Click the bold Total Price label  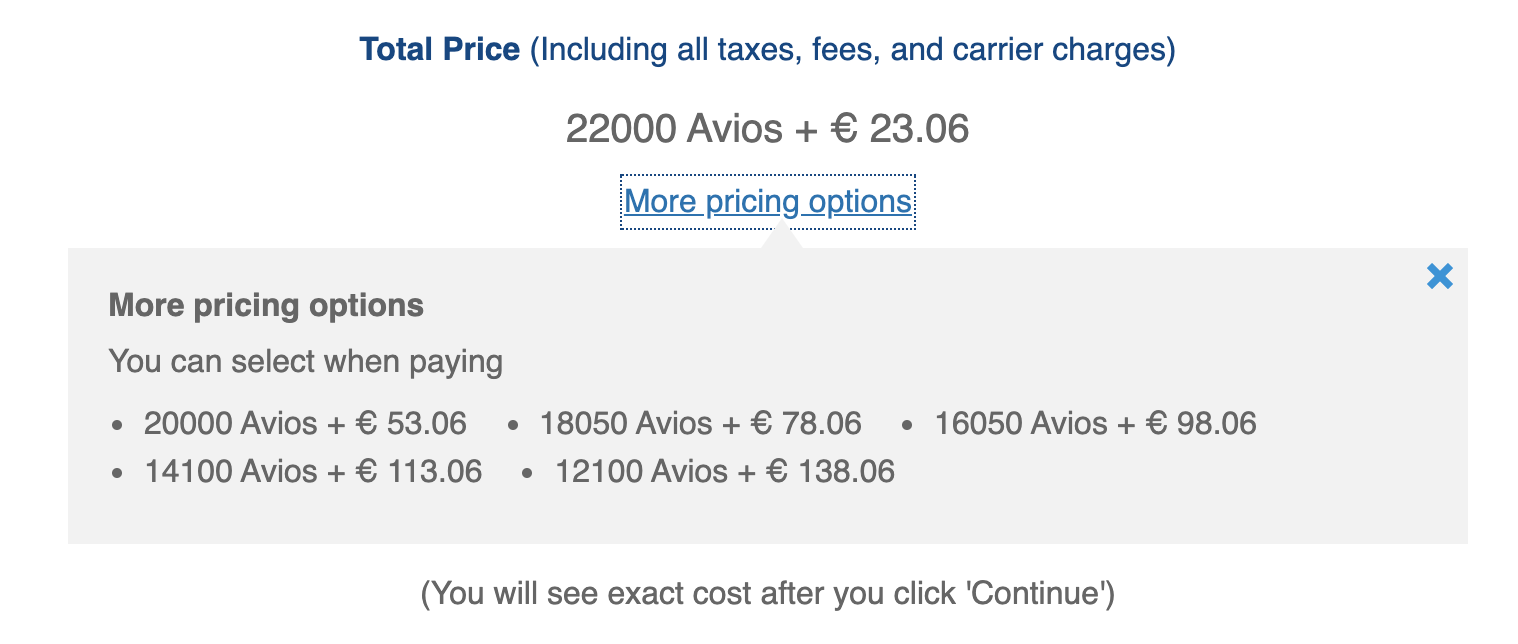pyautogui.click(x=440, y=49)
